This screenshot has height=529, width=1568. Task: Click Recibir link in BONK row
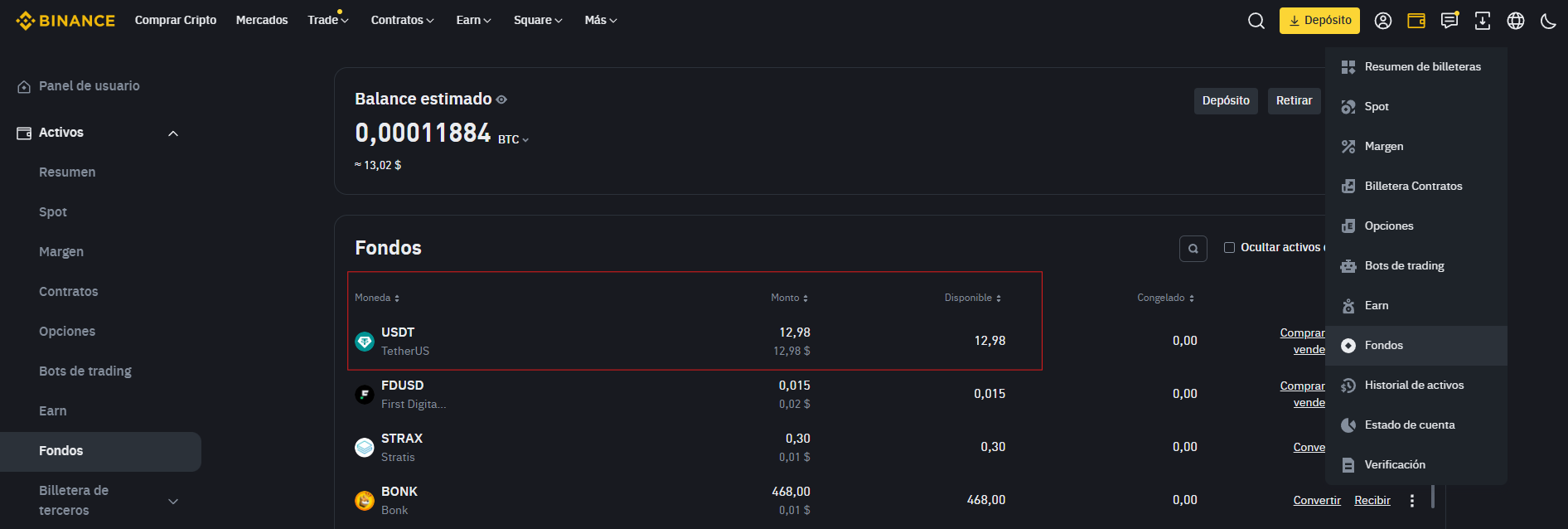click(x=1372, y=501)
